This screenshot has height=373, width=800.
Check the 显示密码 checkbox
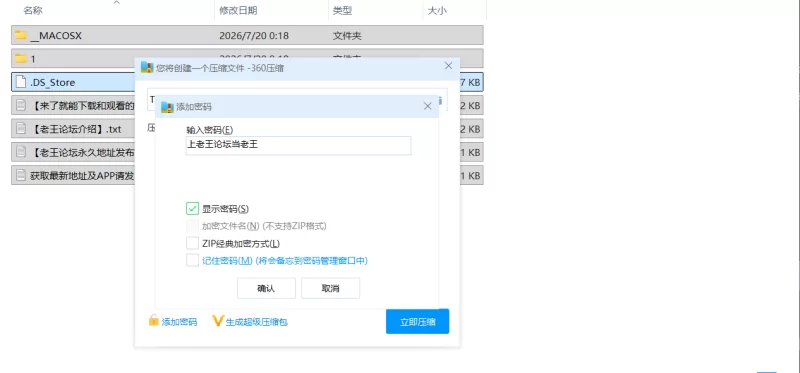[192, 208]
